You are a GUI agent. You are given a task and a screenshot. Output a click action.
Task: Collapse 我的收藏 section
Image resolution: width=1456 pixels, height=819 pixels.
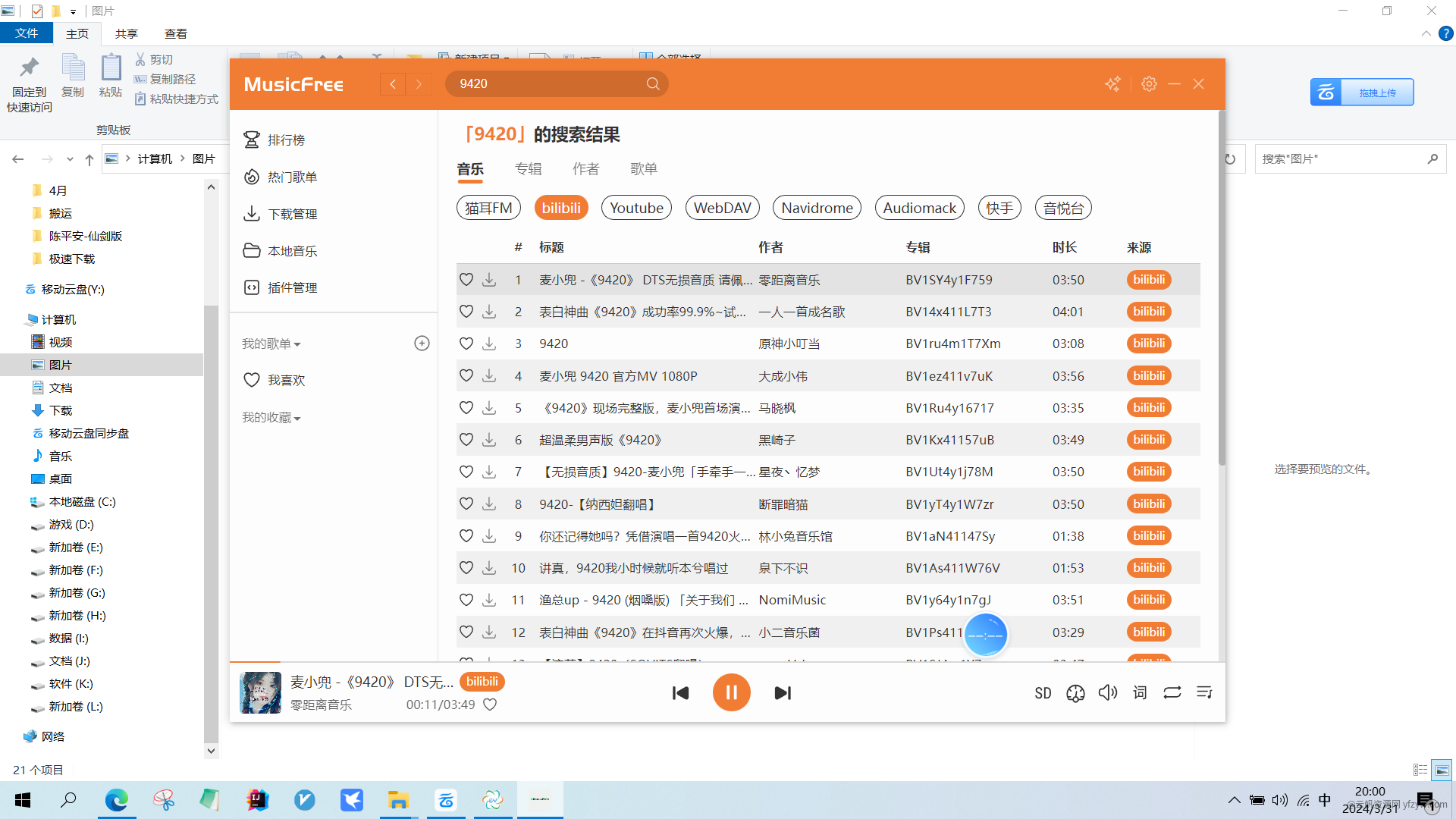[x=271, y=418]
